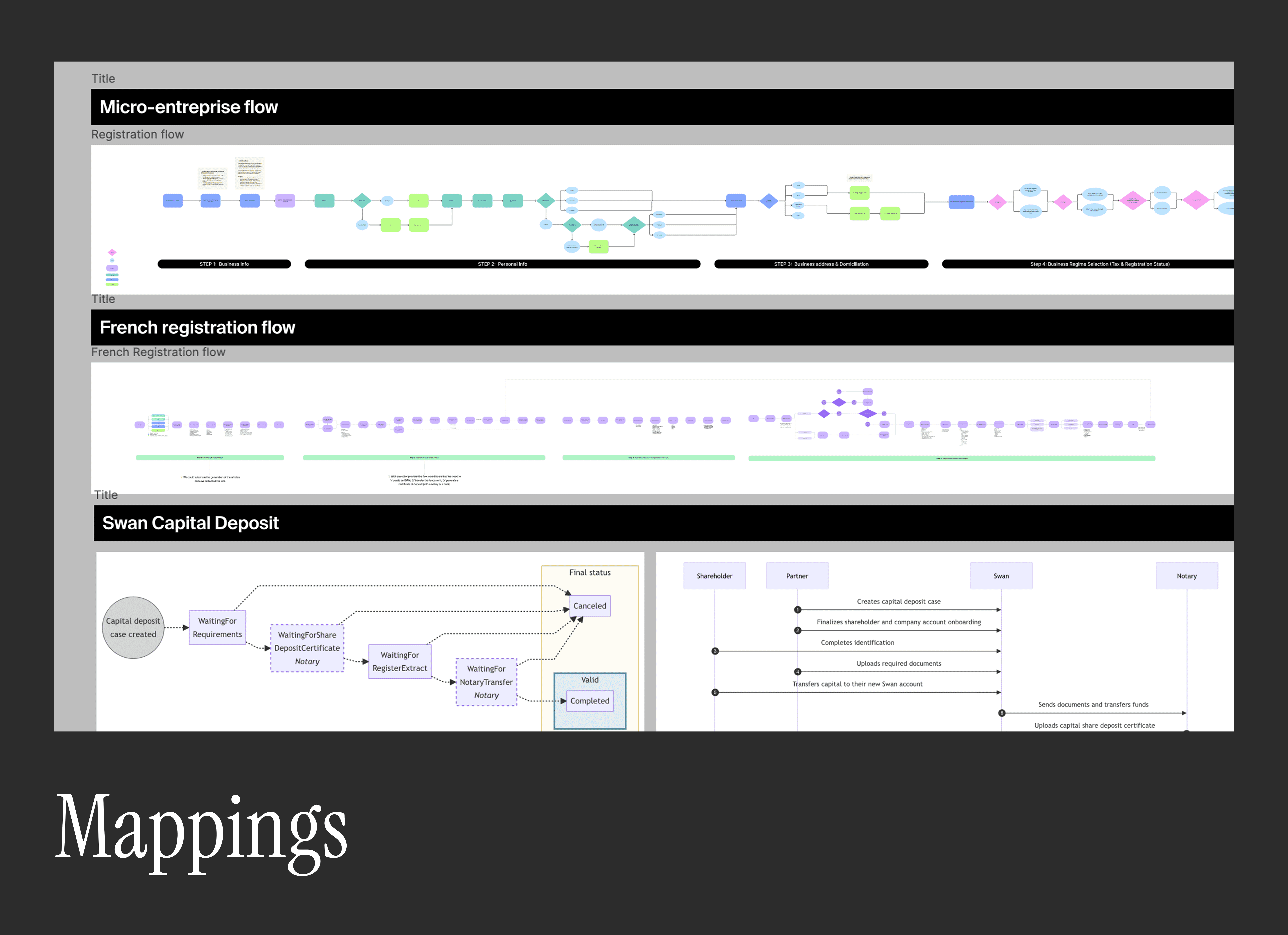Click the Shareholder participant box

click(714, 576)
